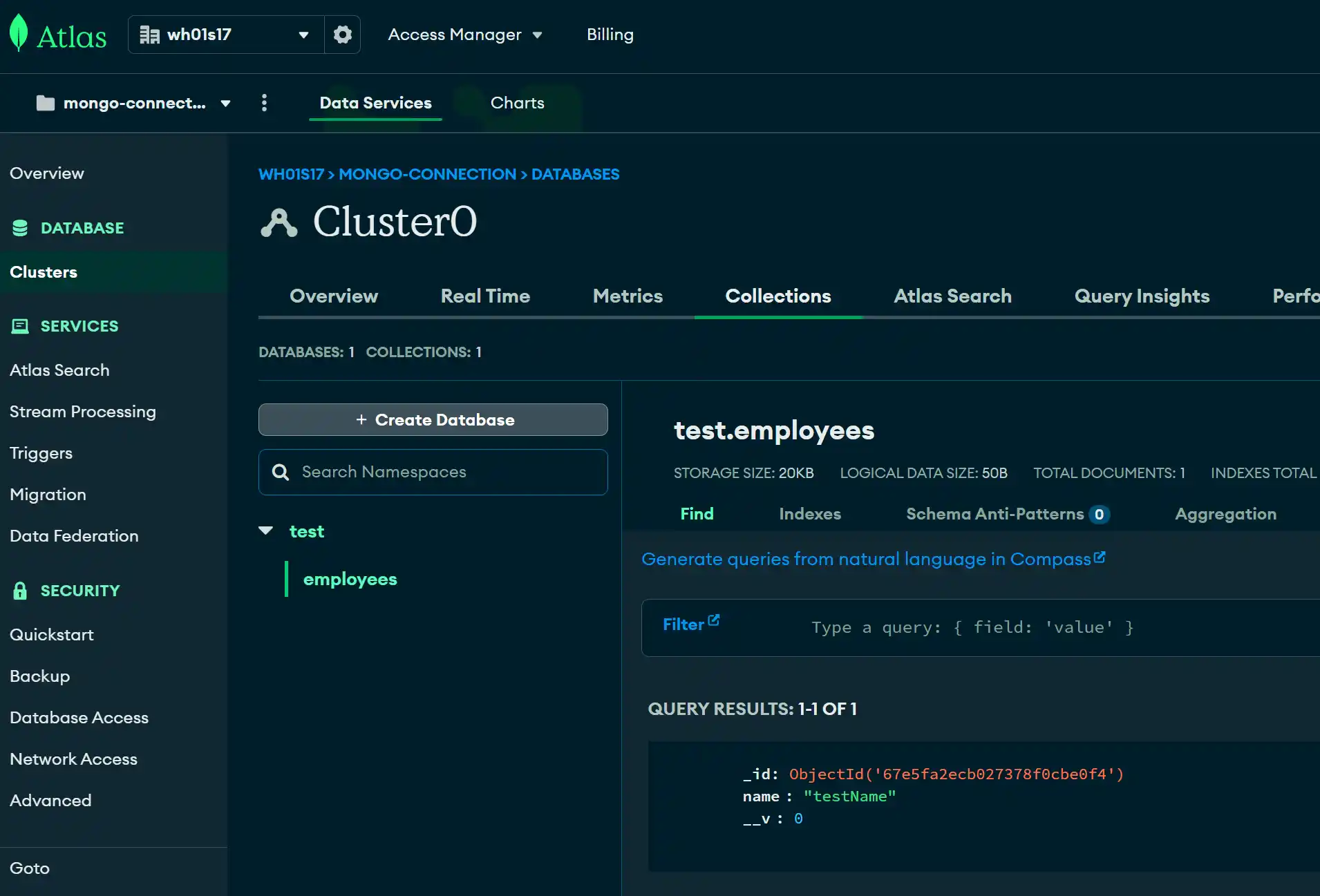Screen dimensions: 1320x896
Task: Open the Query Insights tab
Action: tap(1142, 296)
